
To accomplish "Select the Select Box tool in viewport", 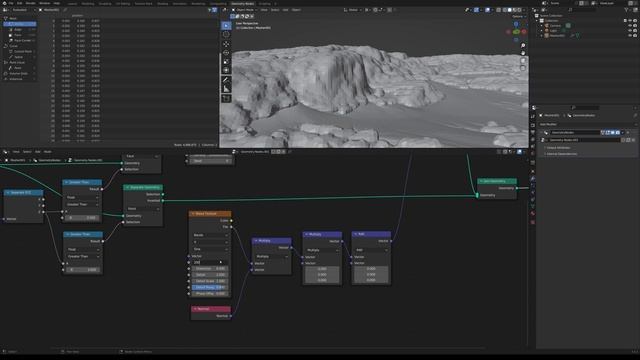I will tap(226, 25).
